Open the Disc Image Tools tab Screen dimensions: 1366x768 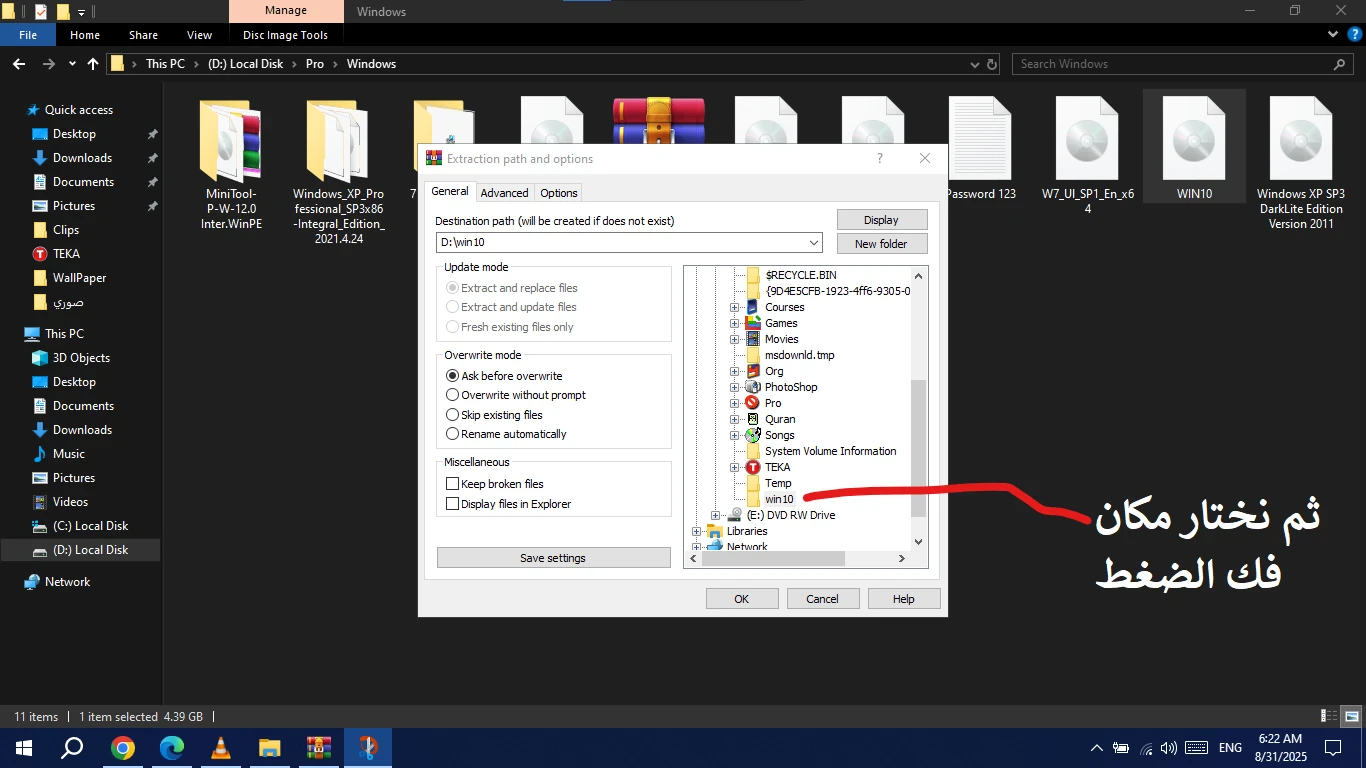[x=285, y=35]
